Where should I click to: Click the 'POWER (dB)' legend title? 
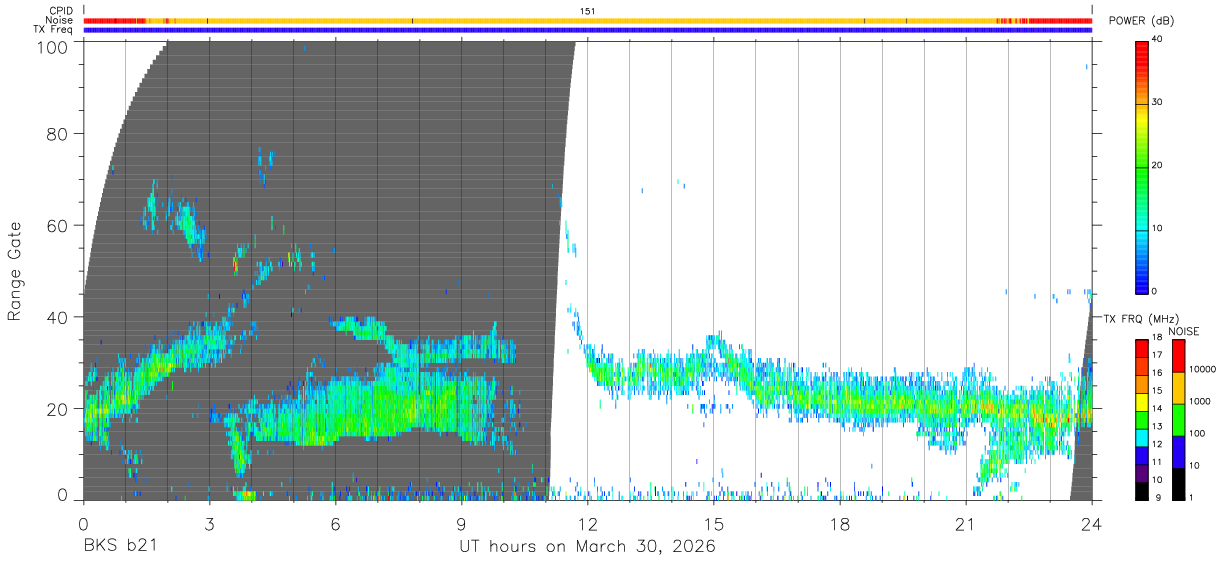pyautogui.click(x=1141, y=21)
